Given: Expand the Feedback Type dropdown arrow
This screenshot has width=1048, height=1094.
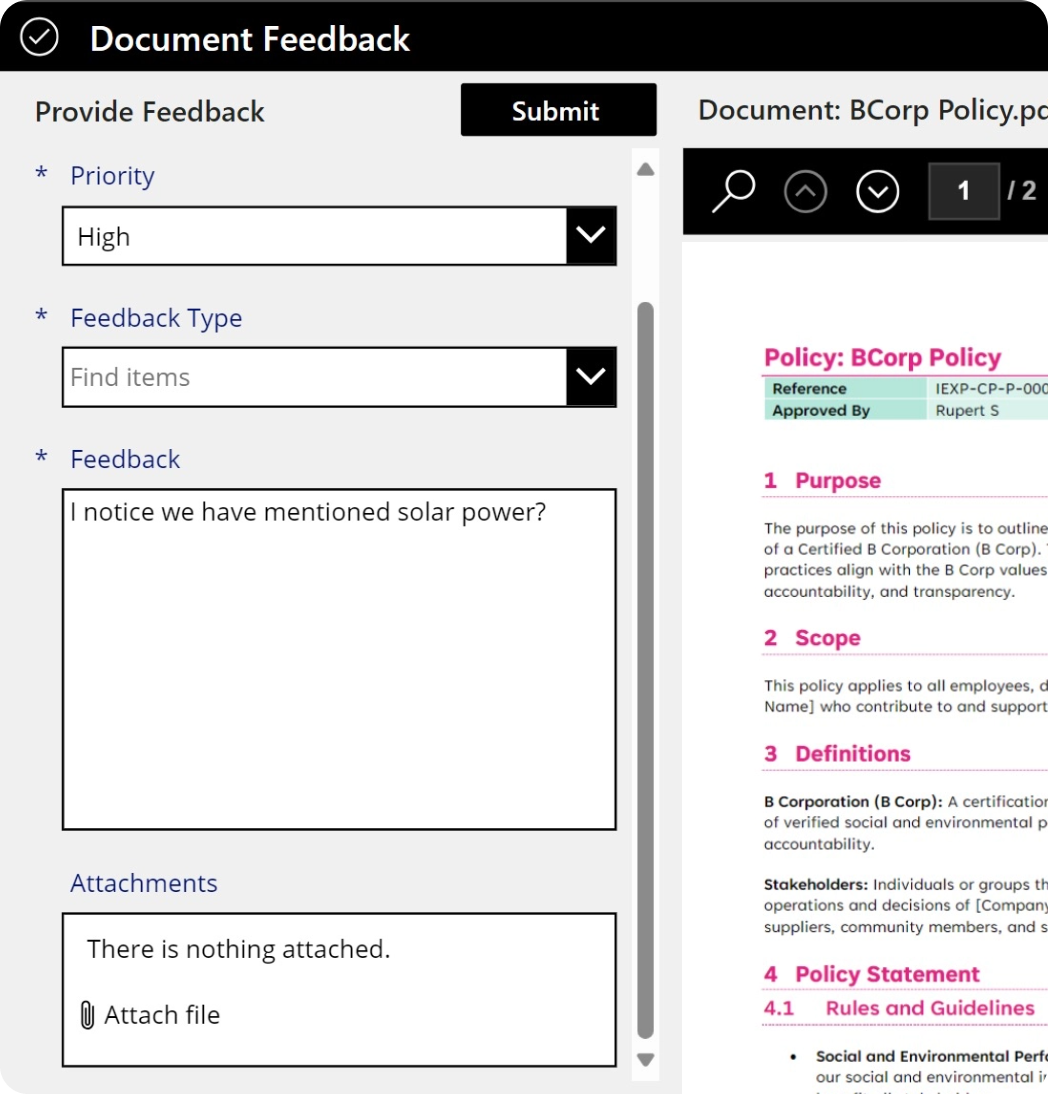Looking at the screenshot, I should pyautogui.click(x=591, y=377).
